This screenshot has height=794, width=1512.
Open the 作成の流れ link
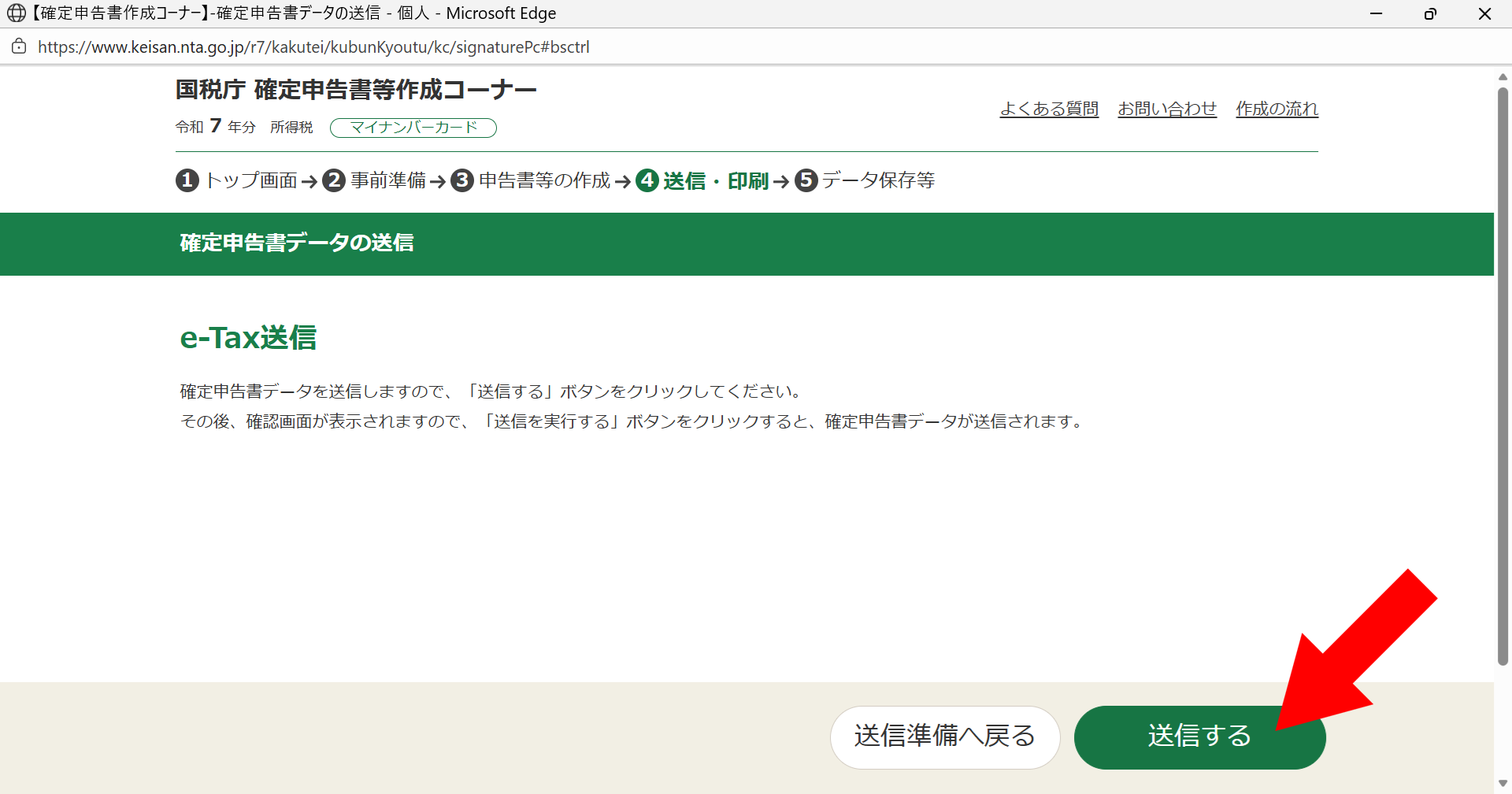(1277, 109)
